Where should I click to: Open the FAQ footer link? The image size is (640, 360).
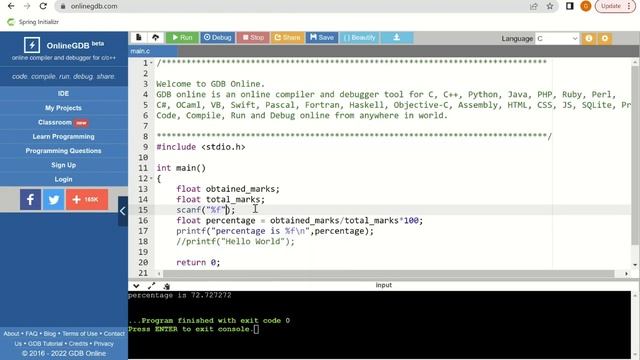click(31, 333)
